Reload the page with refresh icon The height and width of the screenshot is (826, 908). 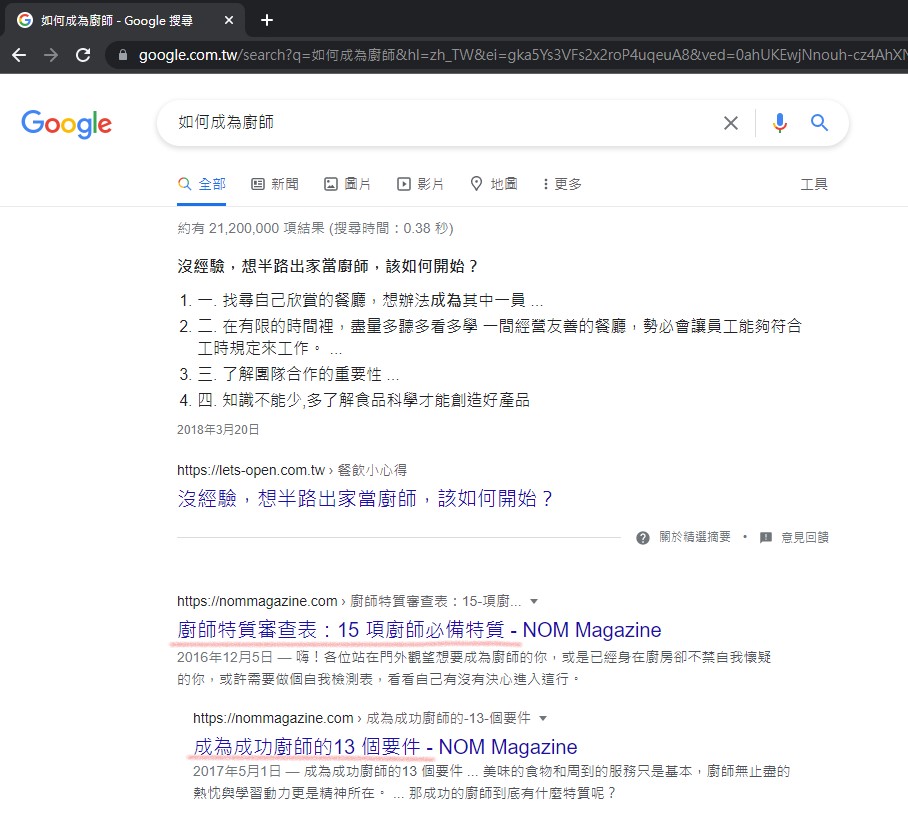pos(83,55)
